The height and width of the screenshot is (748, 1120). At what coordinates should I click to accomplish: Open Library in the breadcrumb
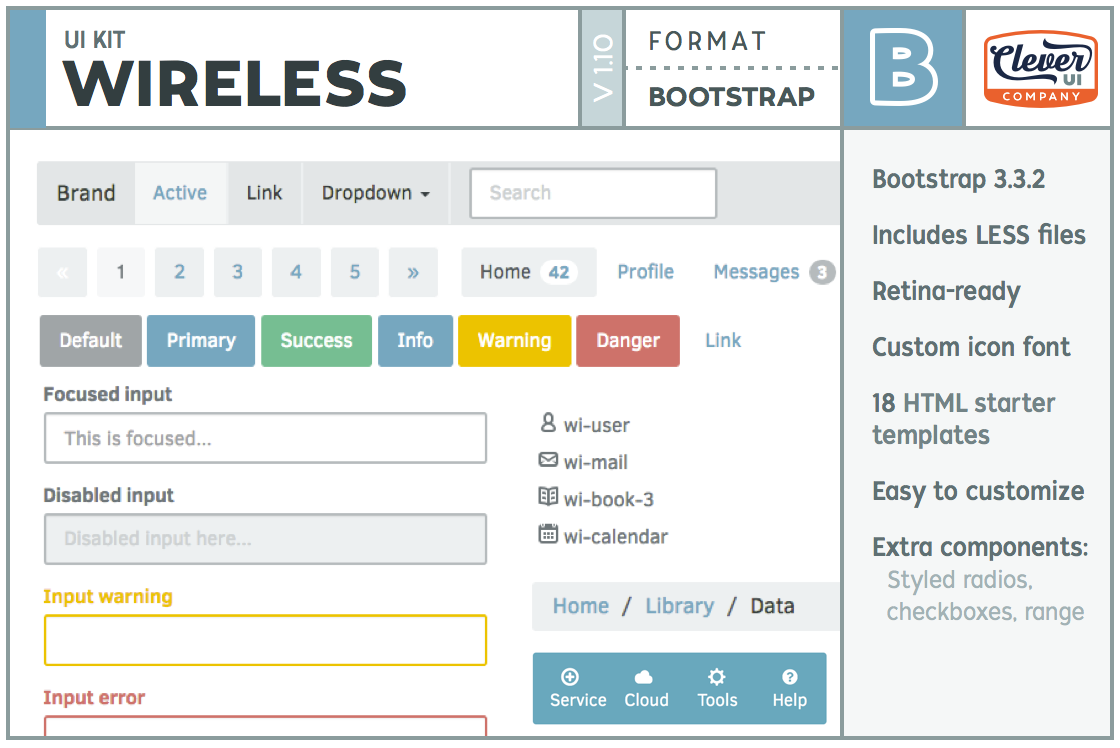(x=679, y=606)
